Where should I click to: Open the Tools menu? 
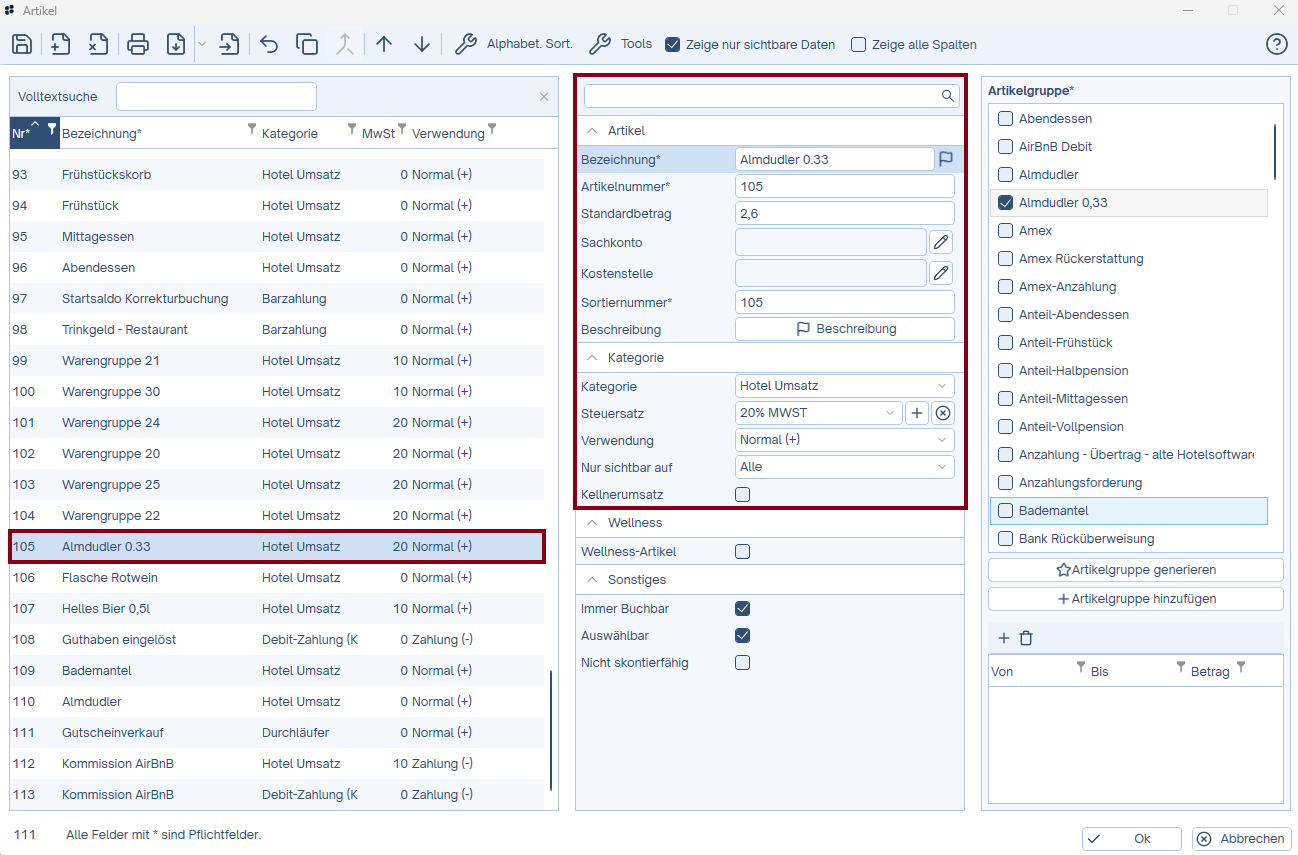(x=620, y=44)
